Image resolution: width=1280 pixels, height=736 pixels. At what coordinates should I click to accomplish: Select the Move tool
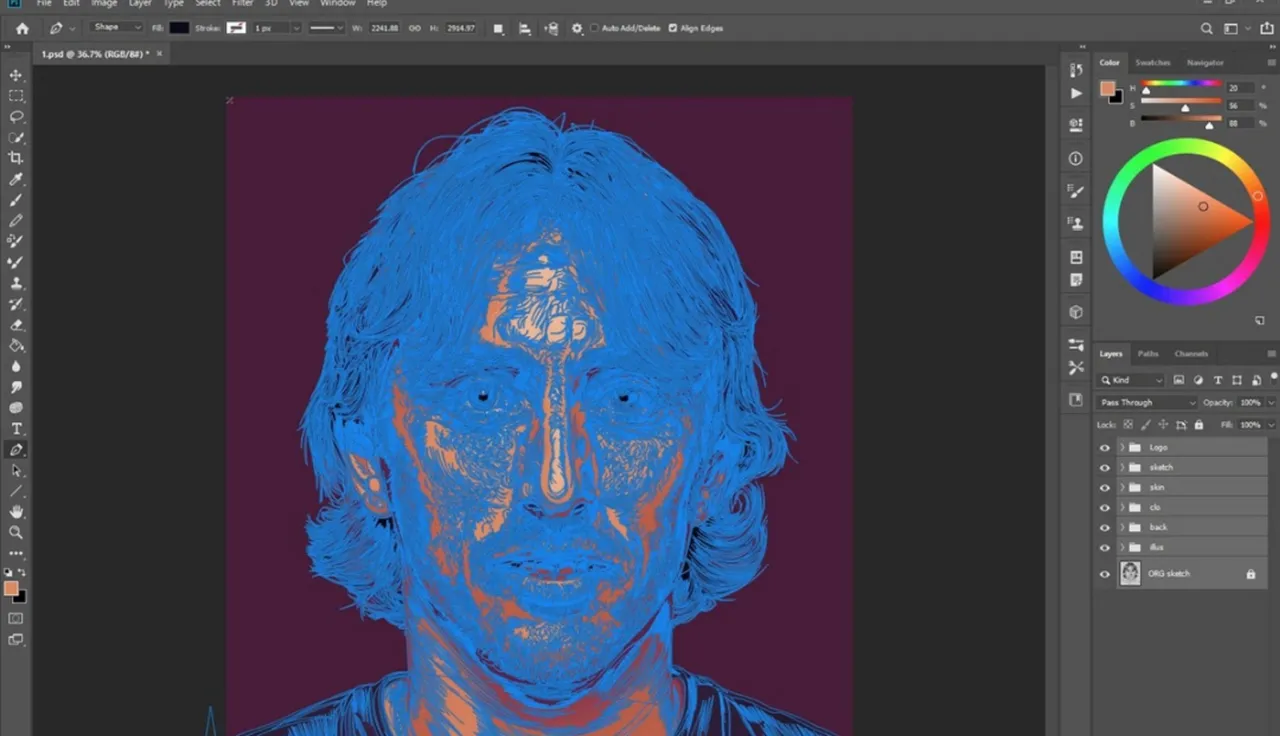(x=16, y=75)
